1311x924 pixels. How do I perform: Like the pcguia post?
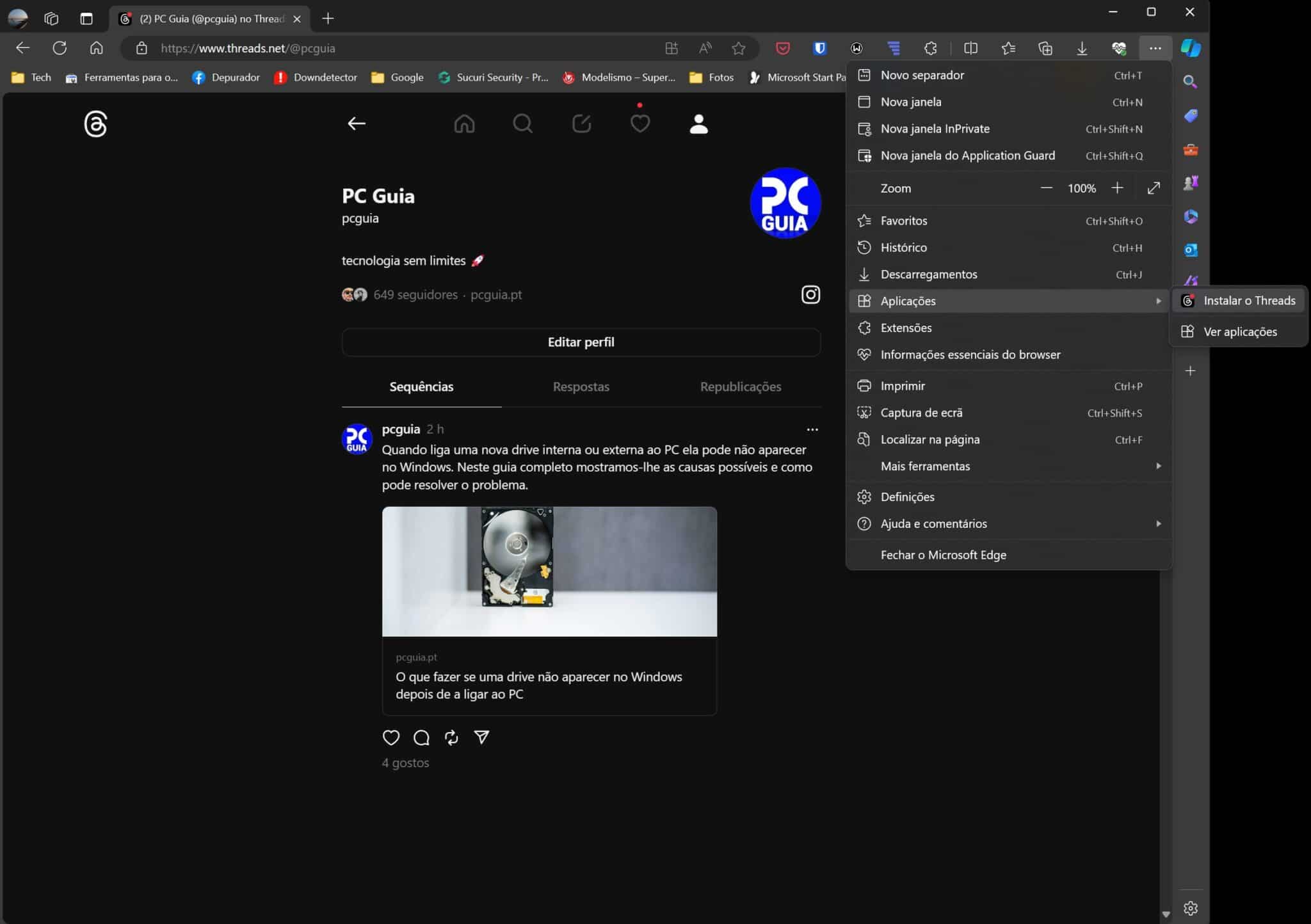click(390, 738)
